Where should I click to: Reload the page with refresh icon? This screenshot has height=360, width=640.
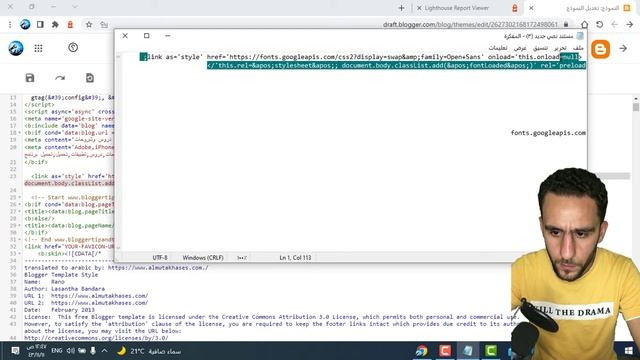click(x=600, y=24)
